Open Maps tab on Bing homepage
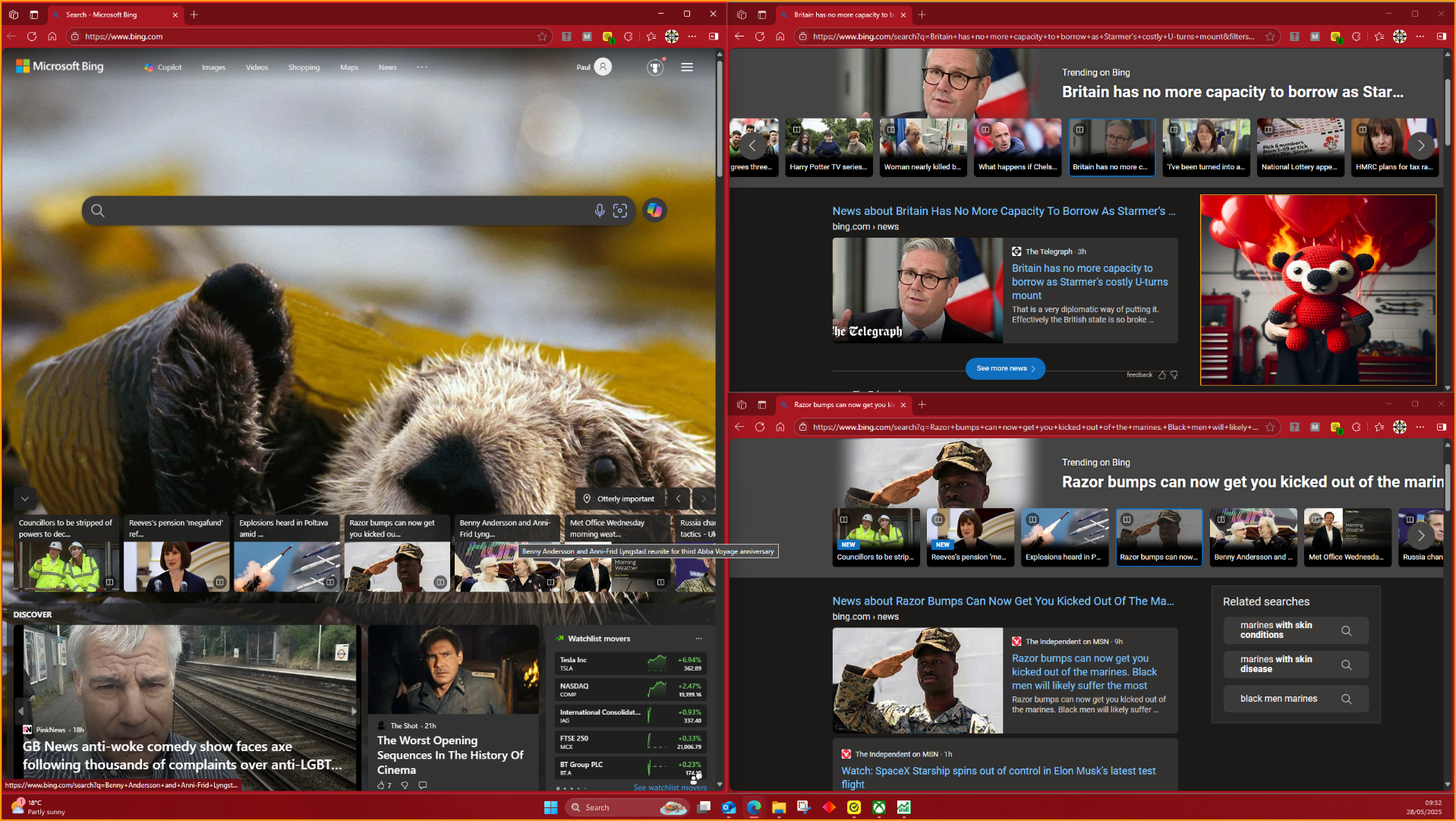 [x=349, y=68]
